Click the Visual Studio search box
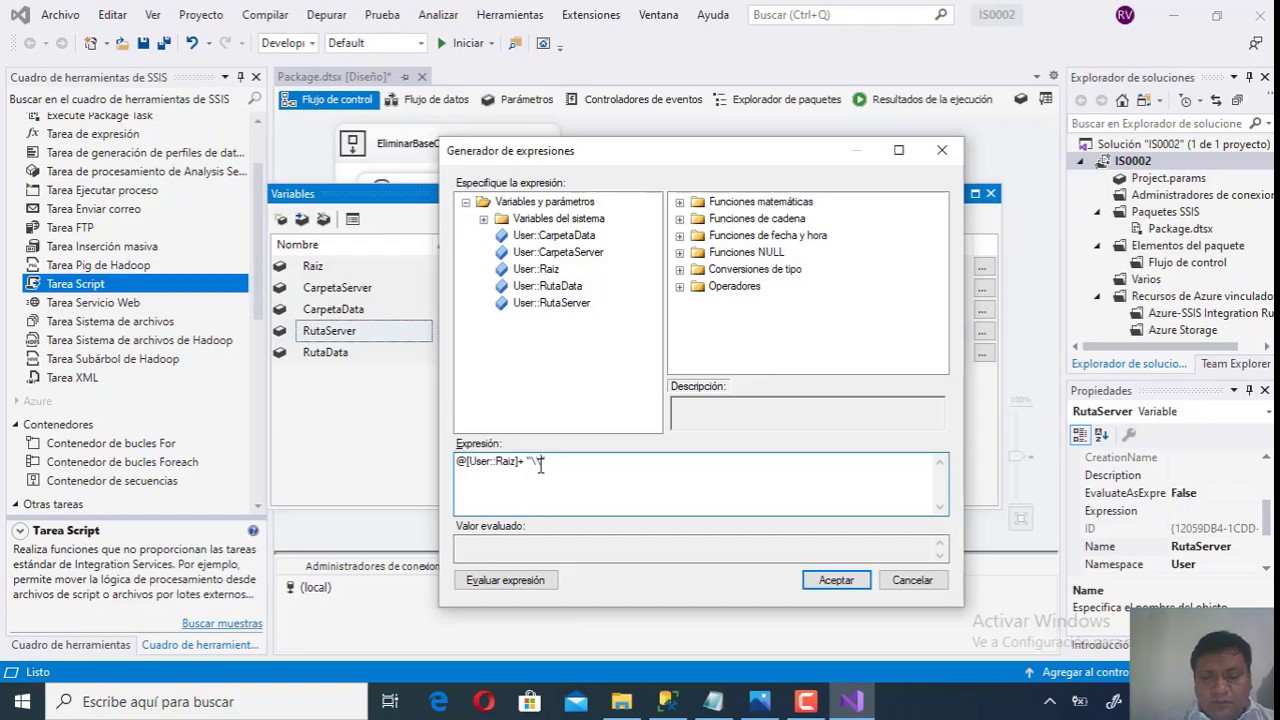Image resolution: width=1280 pixels, height=720 pixels. [849, 15]
